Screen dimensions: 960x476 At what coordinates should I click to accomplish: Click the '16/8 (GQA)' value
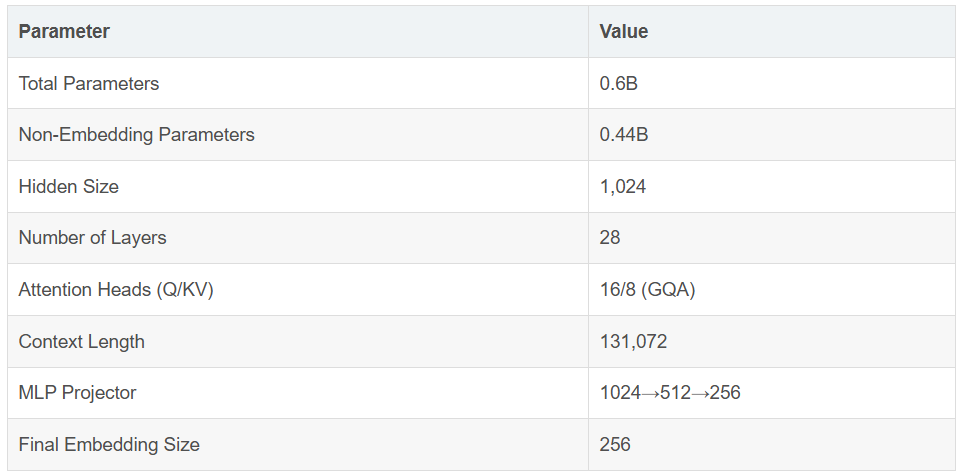(647, 290)
